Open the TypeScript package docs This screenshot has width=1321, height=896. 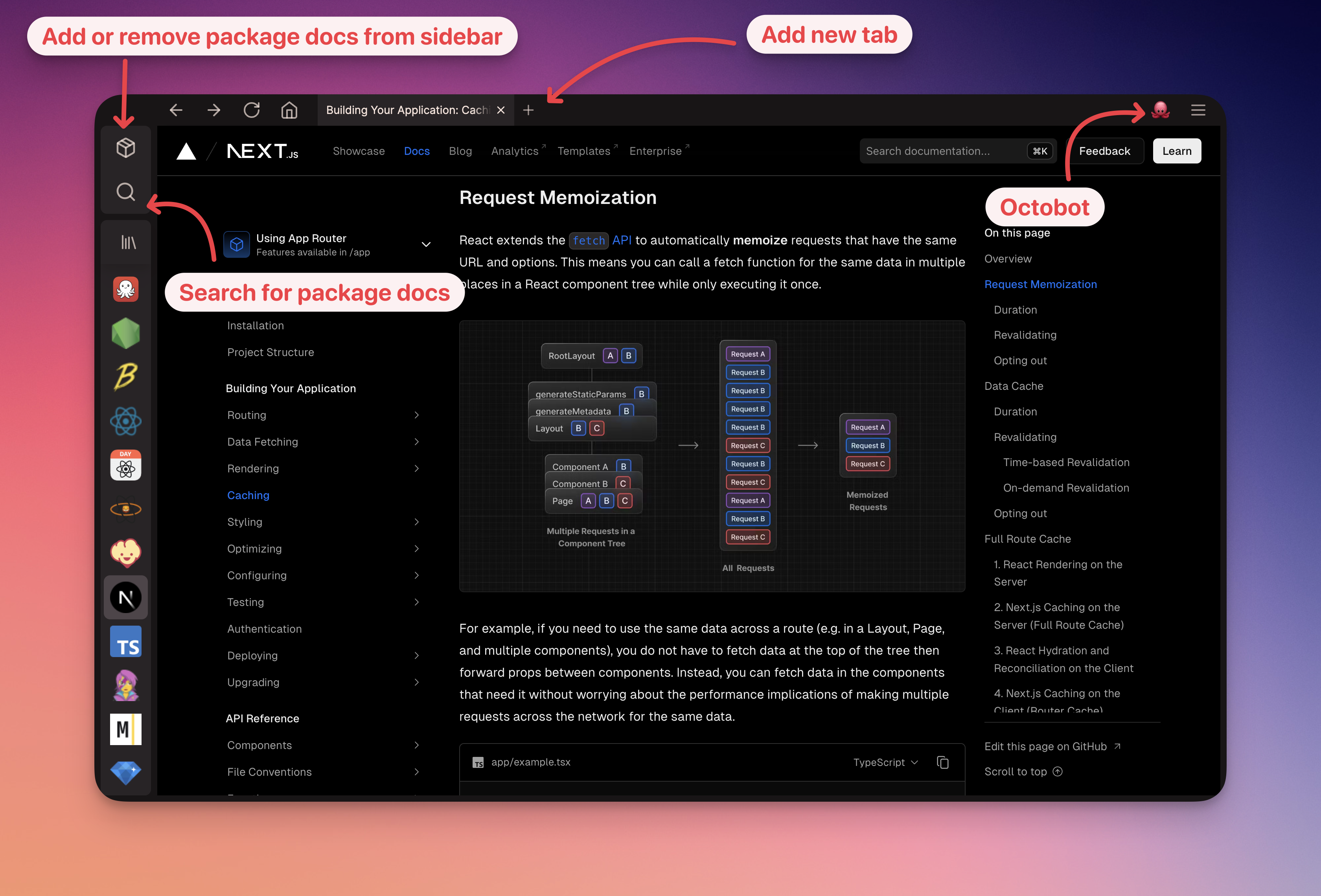126,641
